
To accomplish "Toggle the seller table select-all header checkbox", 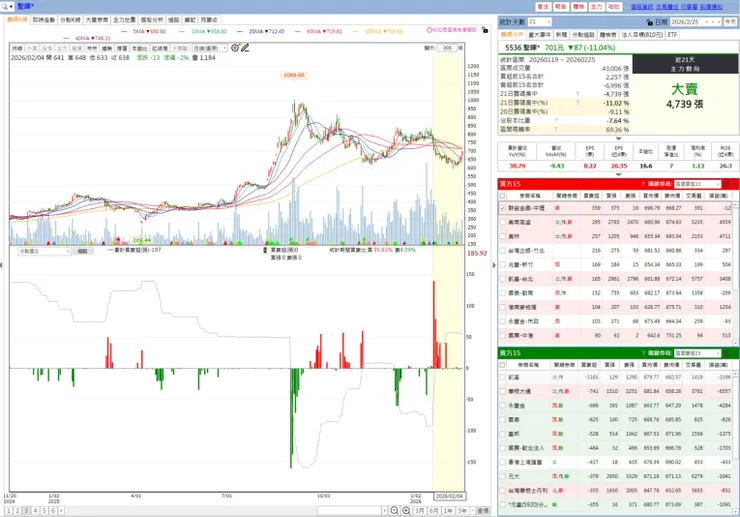I will pos(503,365).
